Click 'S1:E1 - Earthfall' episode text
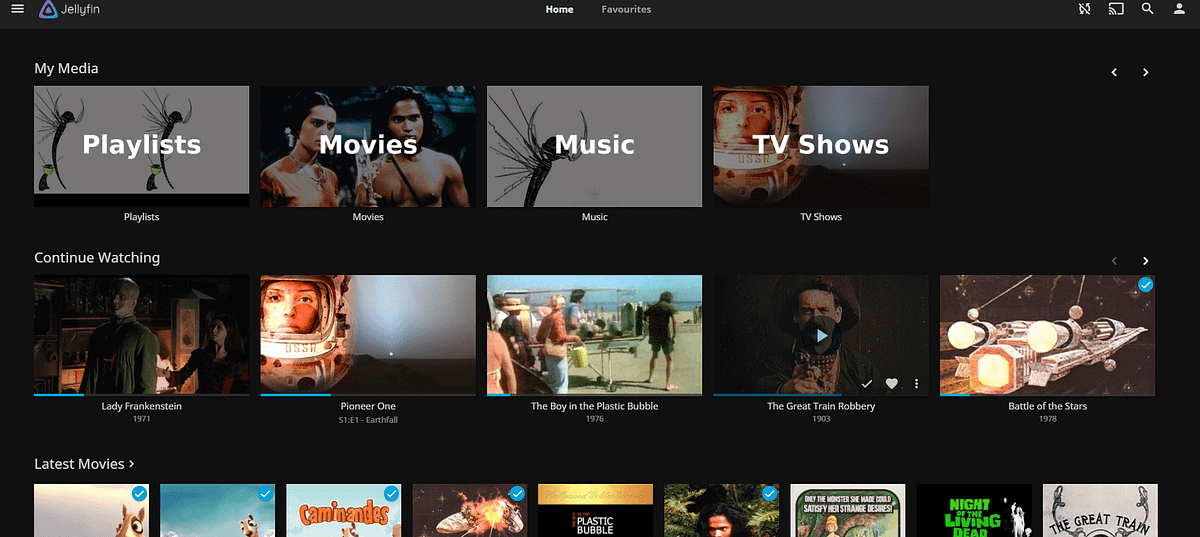This screenshot has width=1200, height=537. click(368, 420)
